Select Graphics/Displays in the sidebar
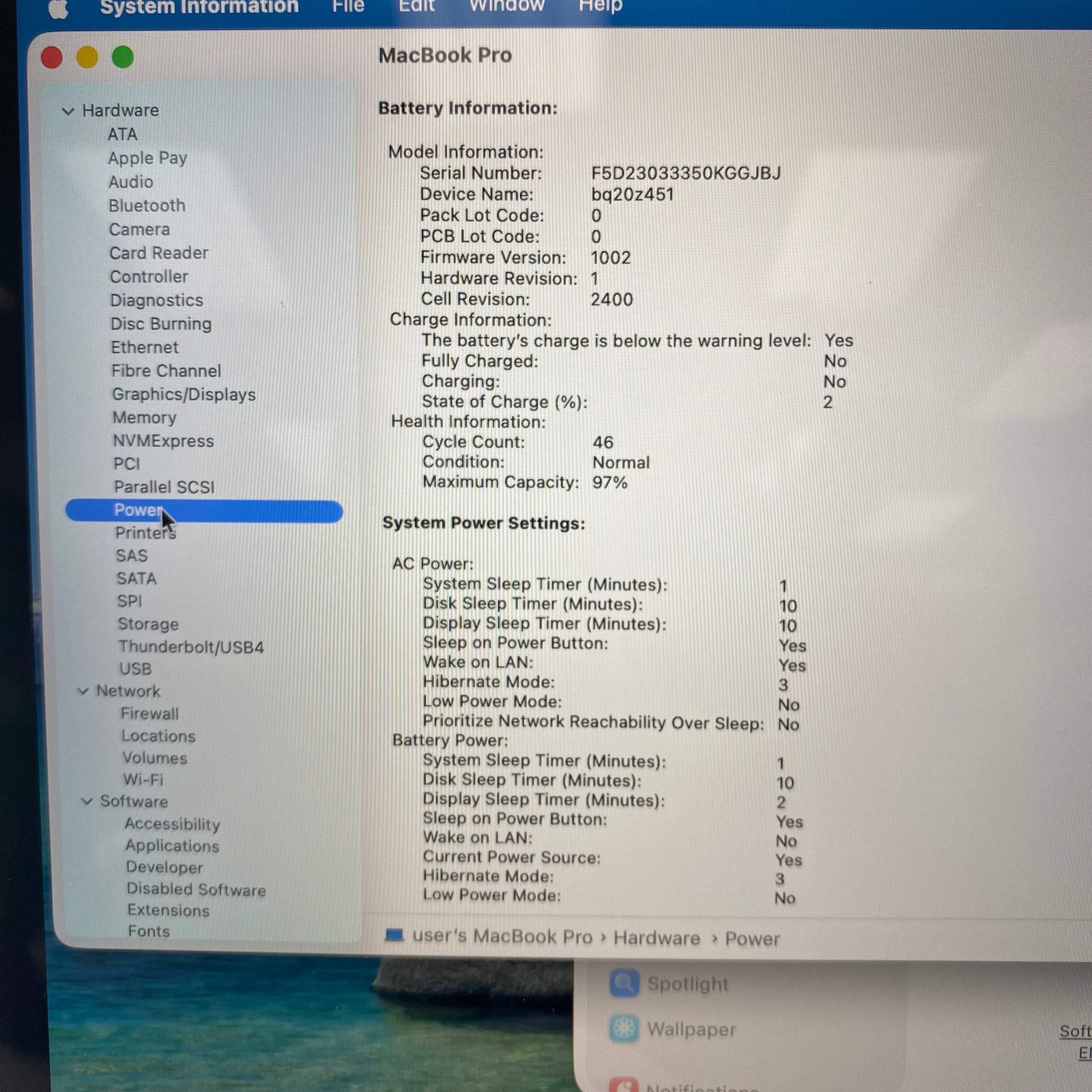This screenshot has height=1092, width=1092. 184,394
